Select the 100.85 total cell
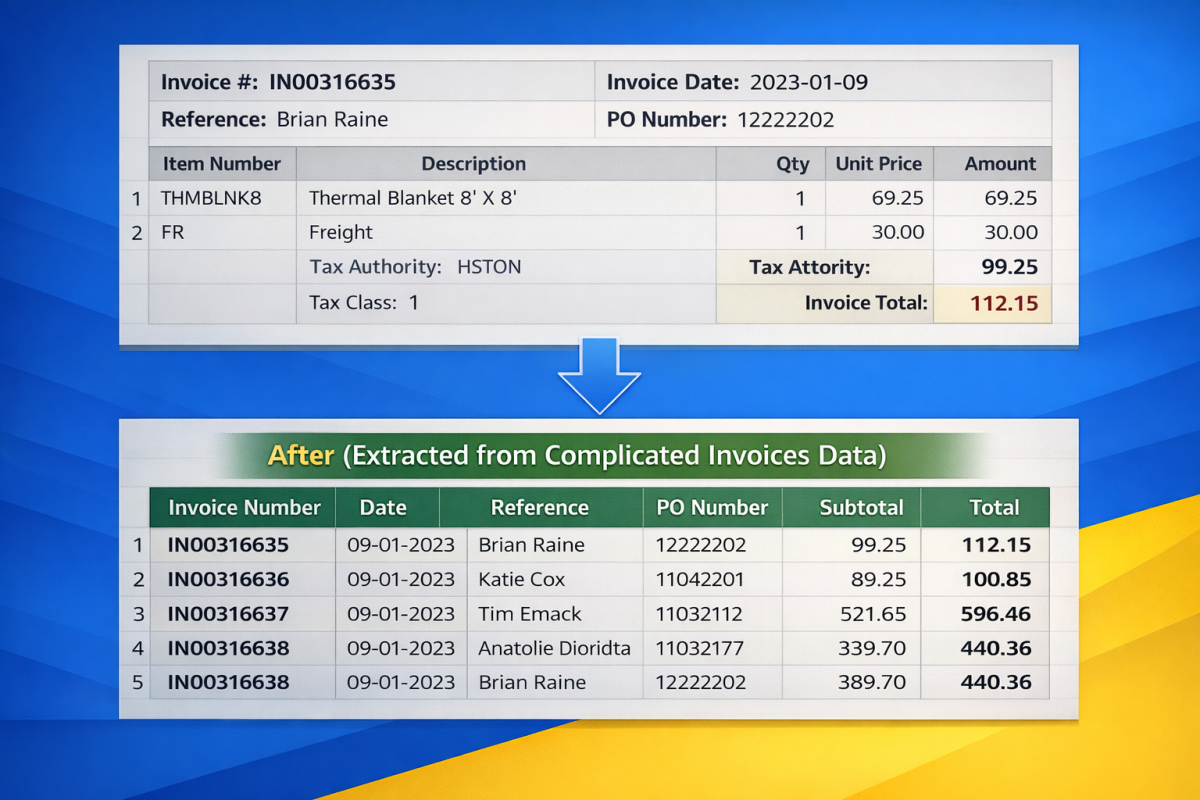Screen dimensions: 1200x800 996,580
